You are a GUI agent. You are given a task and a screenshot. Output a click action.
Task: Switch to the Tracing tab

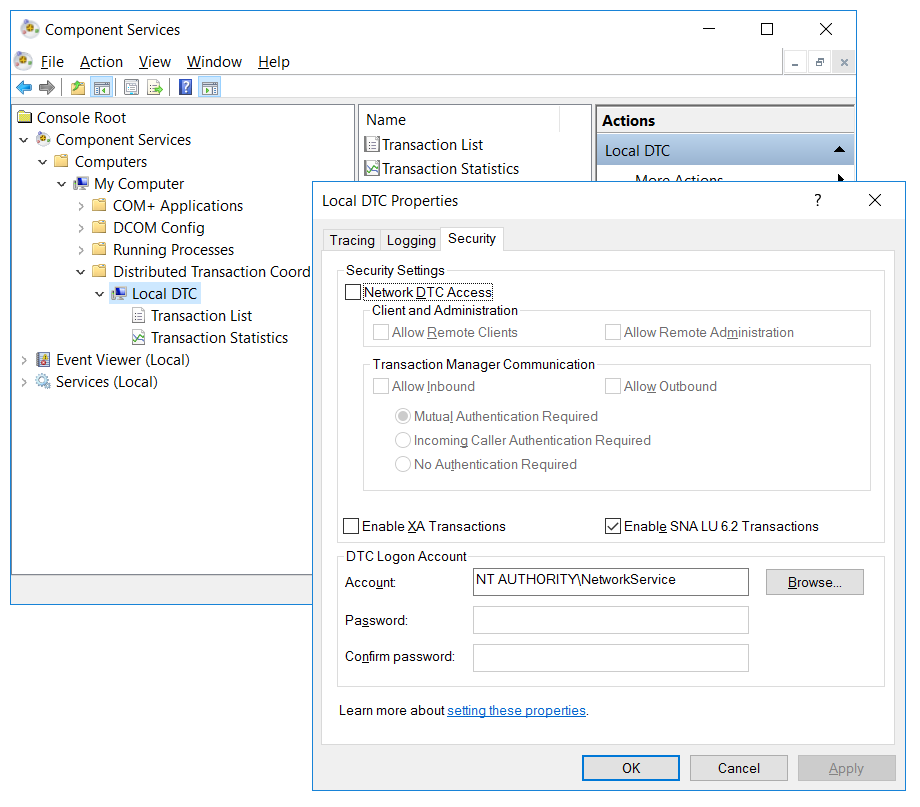click(352, 240)
